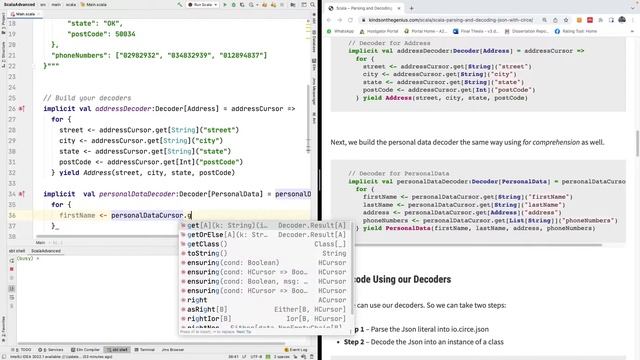Click the browser profile avatar

pos(622,20)
